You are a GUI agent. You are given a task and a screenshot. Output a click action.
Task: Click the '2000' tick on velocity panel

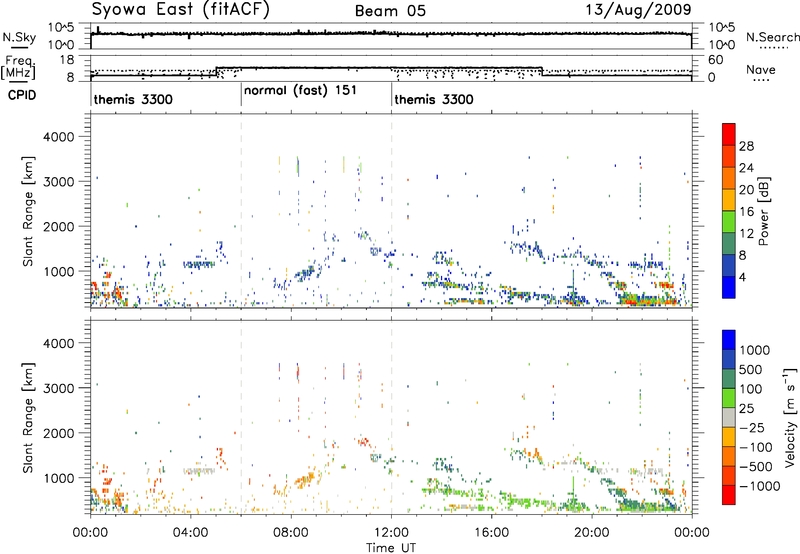click(x=58, y=433)
